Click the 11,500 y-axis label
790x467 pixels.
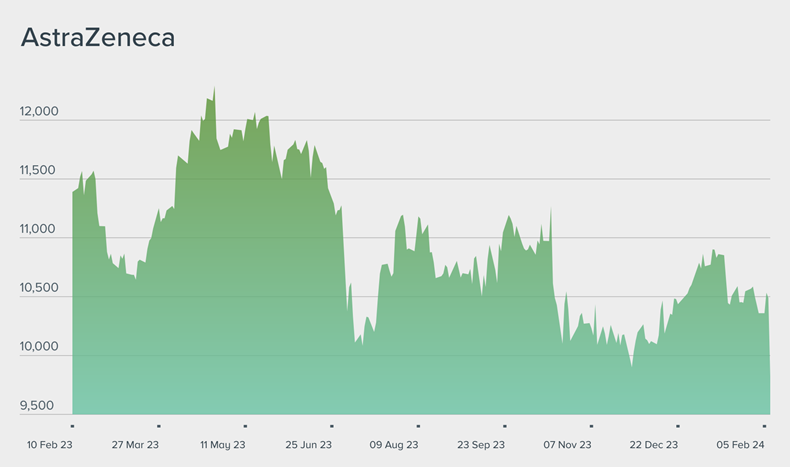40,171
